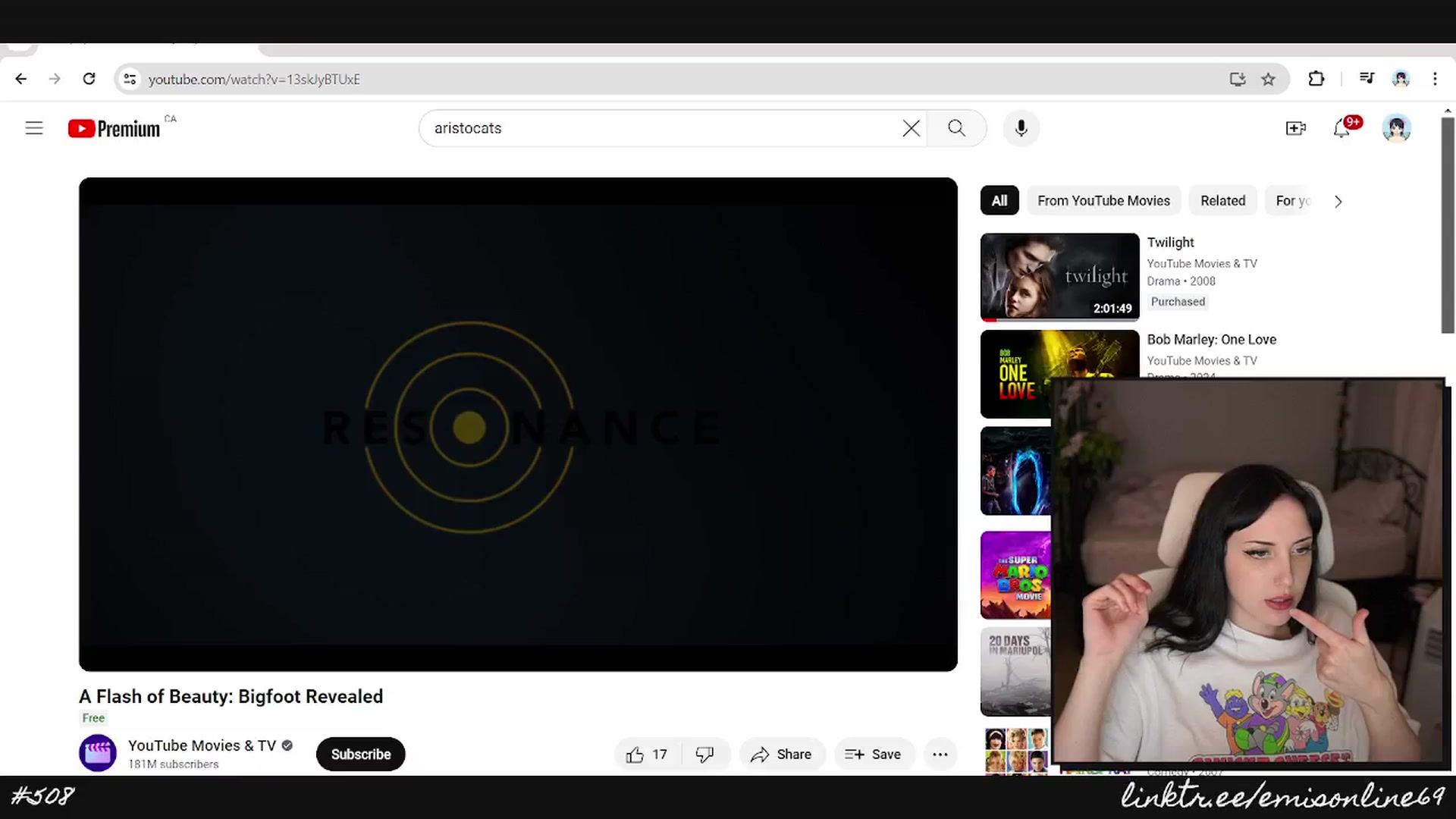Open the YouTube guide hamburger menu

(34, 128)
